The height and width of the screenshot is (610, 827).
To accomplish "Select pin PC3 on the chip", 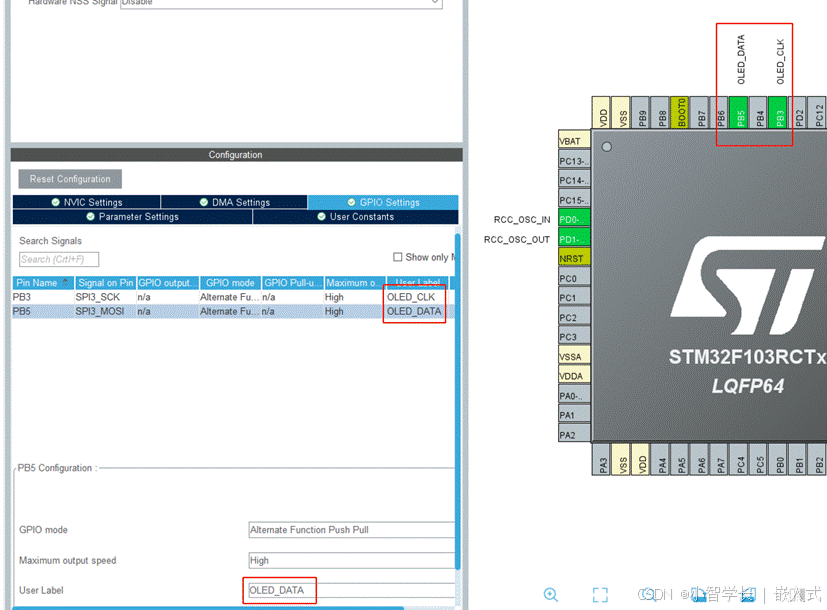I will point(574,337).
